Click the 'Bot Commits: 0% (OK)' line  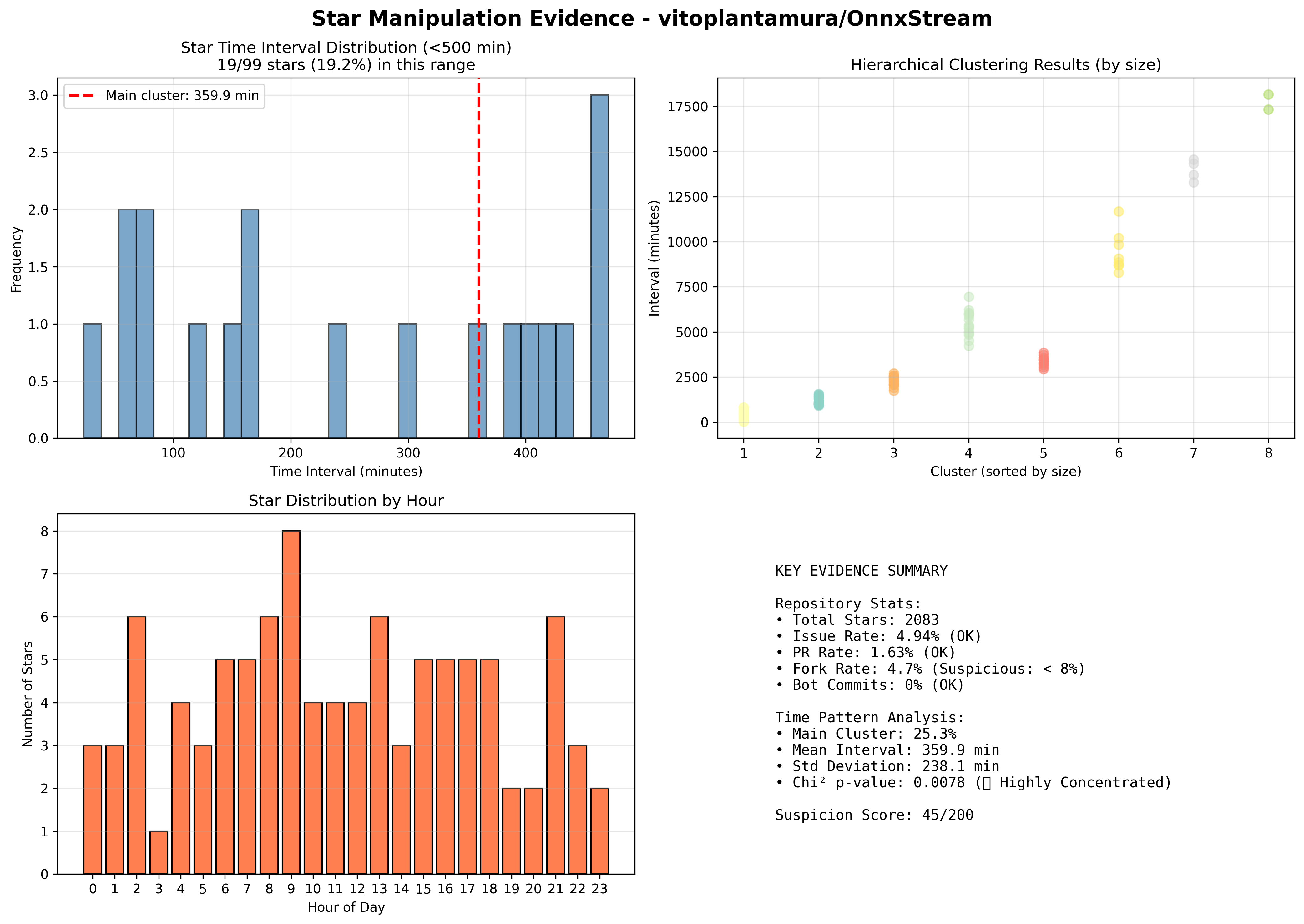click(x=870, y=685)
